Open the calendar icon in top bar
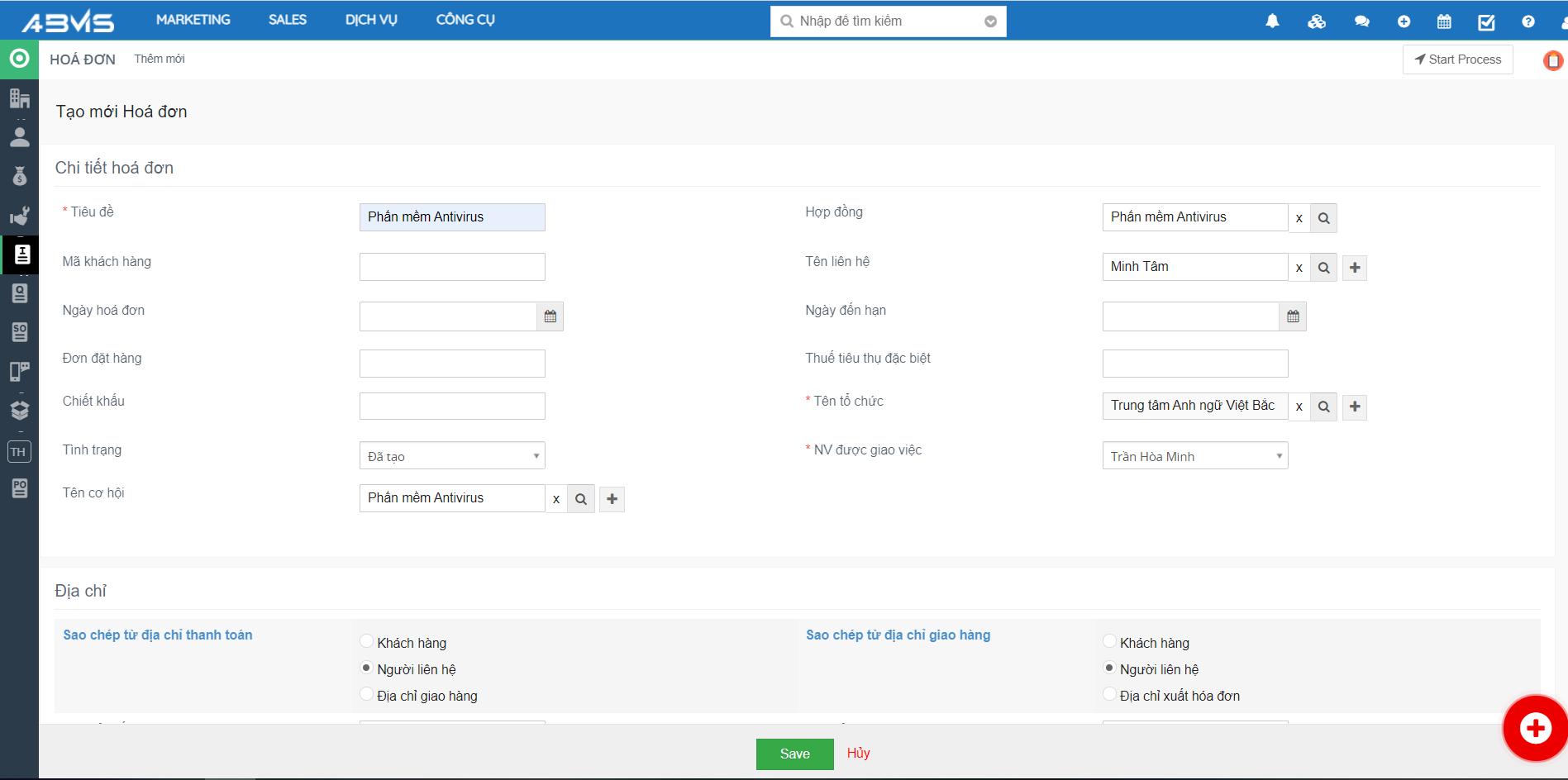The image size is (1568, 780). (x=1444, y=21)
